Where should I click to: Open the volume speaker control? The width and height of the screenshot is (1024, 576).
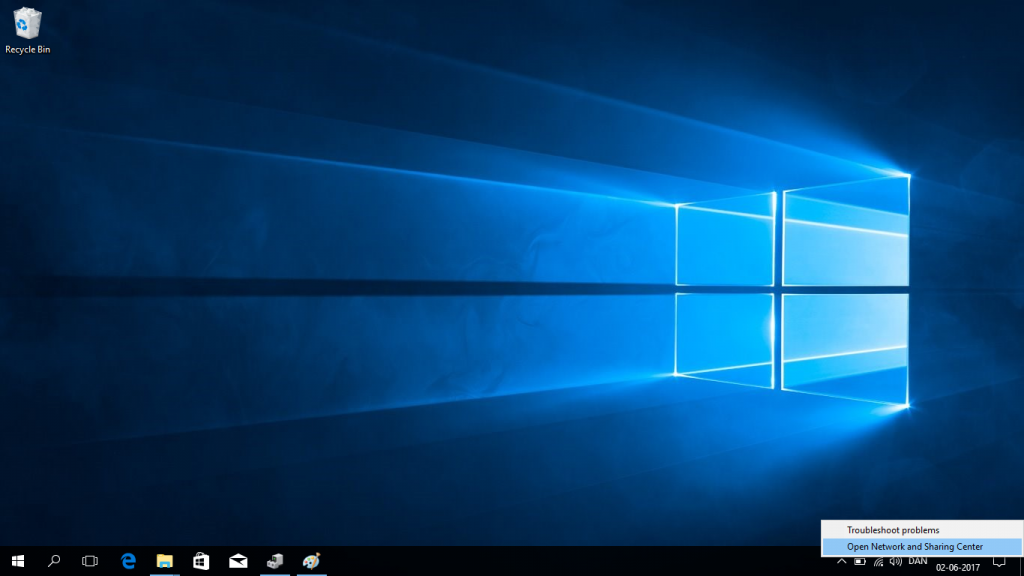pyautogui.click(x=895, y=561)
